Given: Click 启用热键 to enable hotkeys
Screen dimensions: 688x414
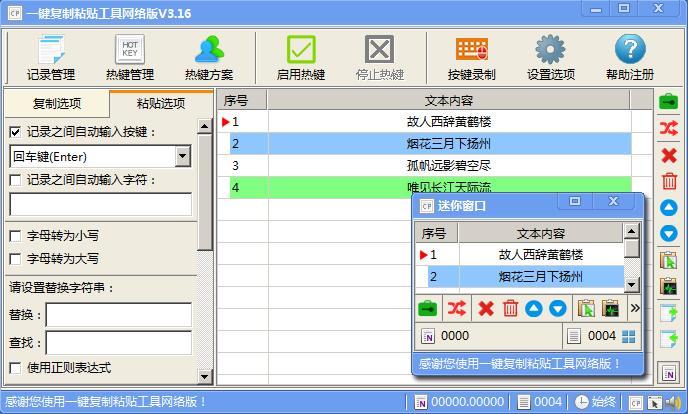Looking at the screenshot, I should tap(300, 57).
